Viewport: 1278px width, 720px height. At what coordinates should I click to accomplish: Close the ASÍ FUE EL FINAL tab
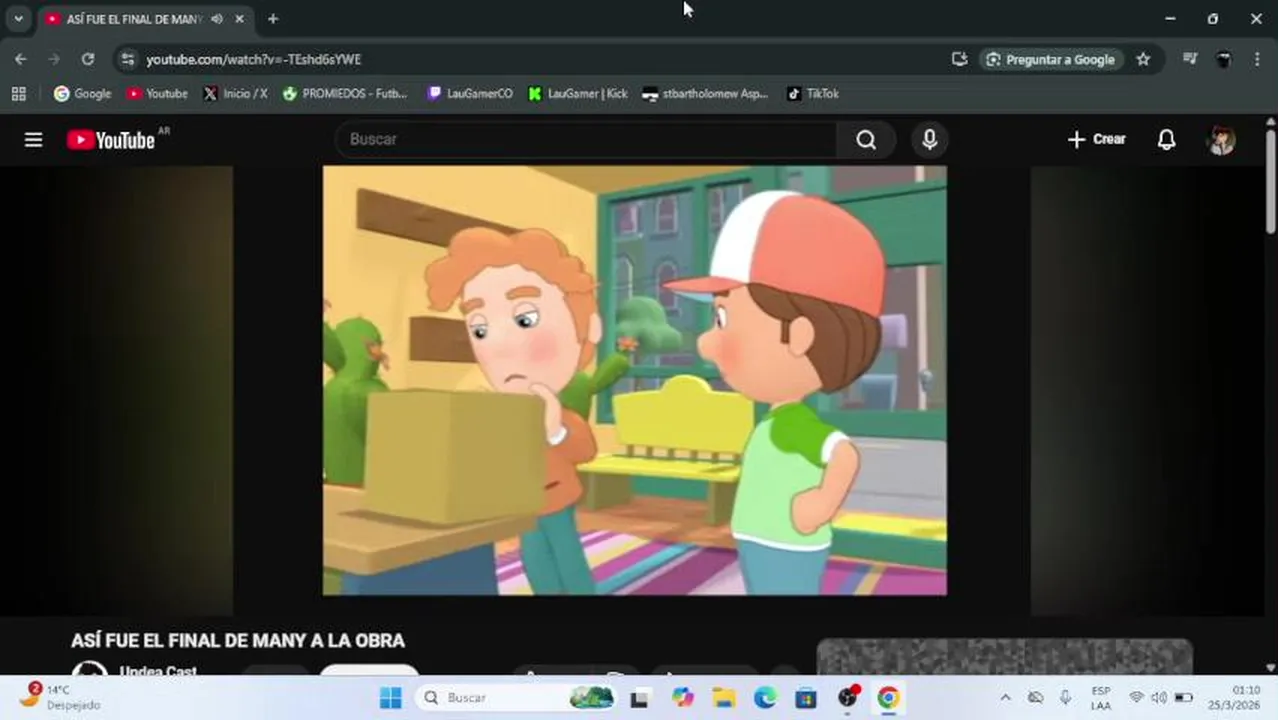point(239,19)
